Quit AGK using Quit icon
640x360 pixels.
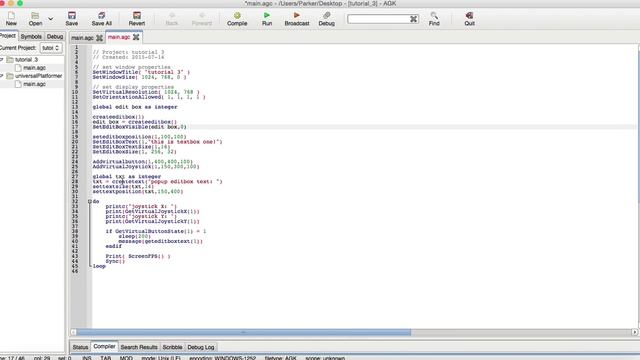[x=469, y=18]
